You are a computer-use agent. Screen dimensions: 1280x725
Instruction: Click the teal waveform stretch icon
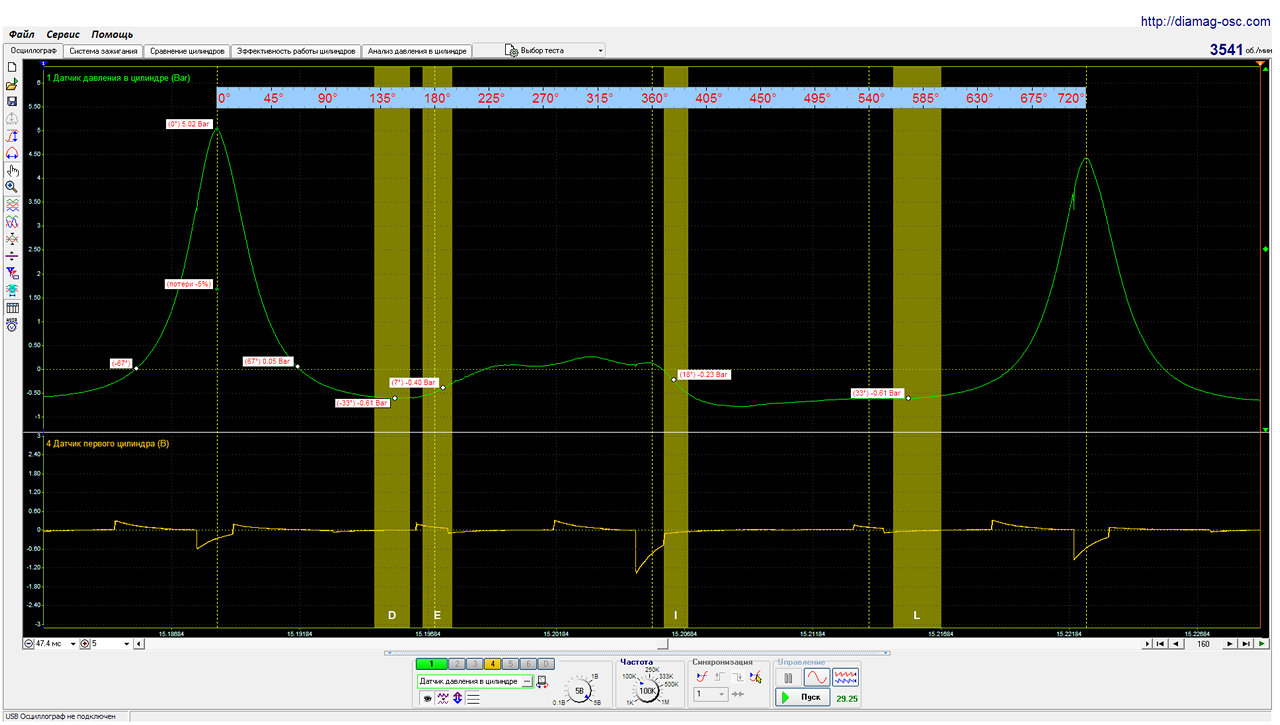coord(12,290)
